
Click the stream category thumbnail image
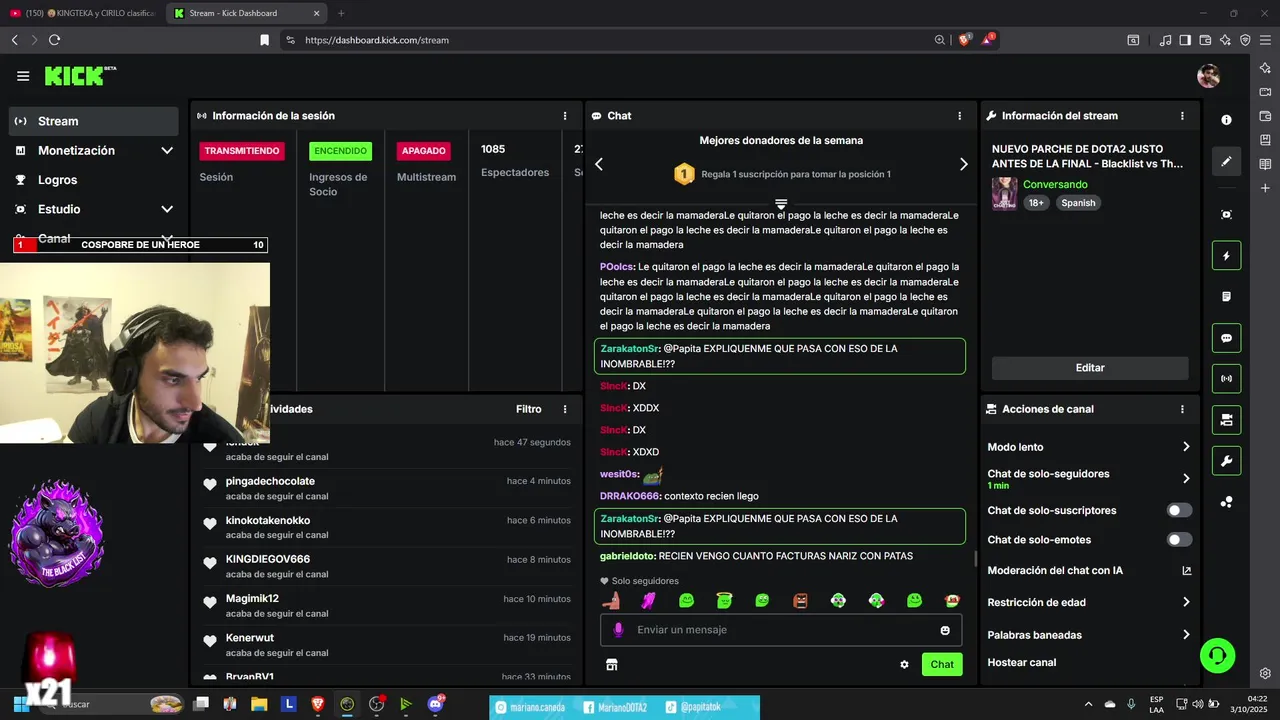pos(1004,194)
